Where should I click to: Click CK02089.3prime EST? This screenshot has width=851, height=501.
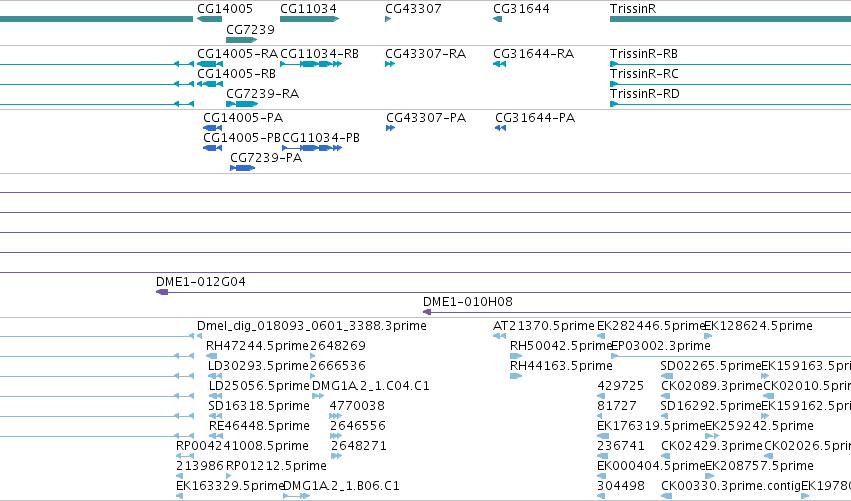[x=712, y=385]
